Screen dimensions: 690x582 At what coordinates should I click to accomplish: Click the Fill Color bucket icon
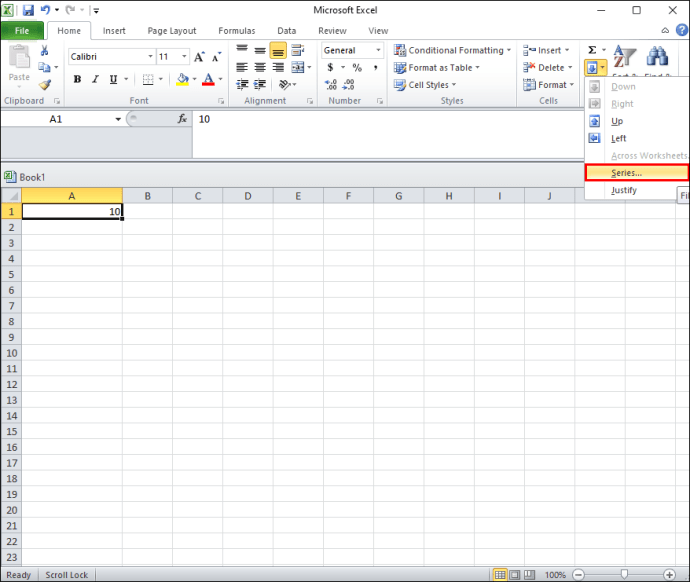click(x=182, y=80)
